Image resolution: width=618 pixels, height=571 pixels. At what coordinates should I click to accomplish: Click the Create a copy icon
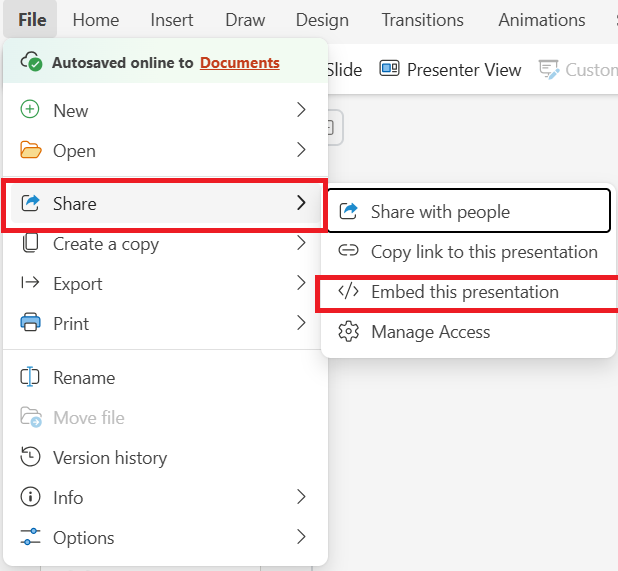(30, 243)
